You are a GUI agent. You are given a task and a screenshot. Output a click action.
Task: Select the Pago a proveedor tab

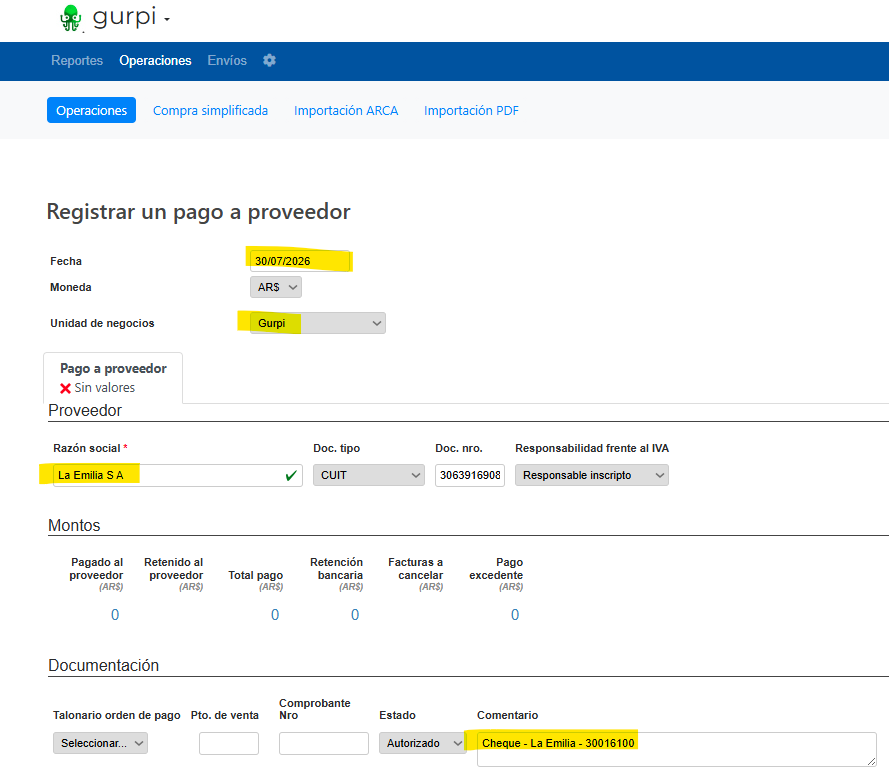(113, 378)
